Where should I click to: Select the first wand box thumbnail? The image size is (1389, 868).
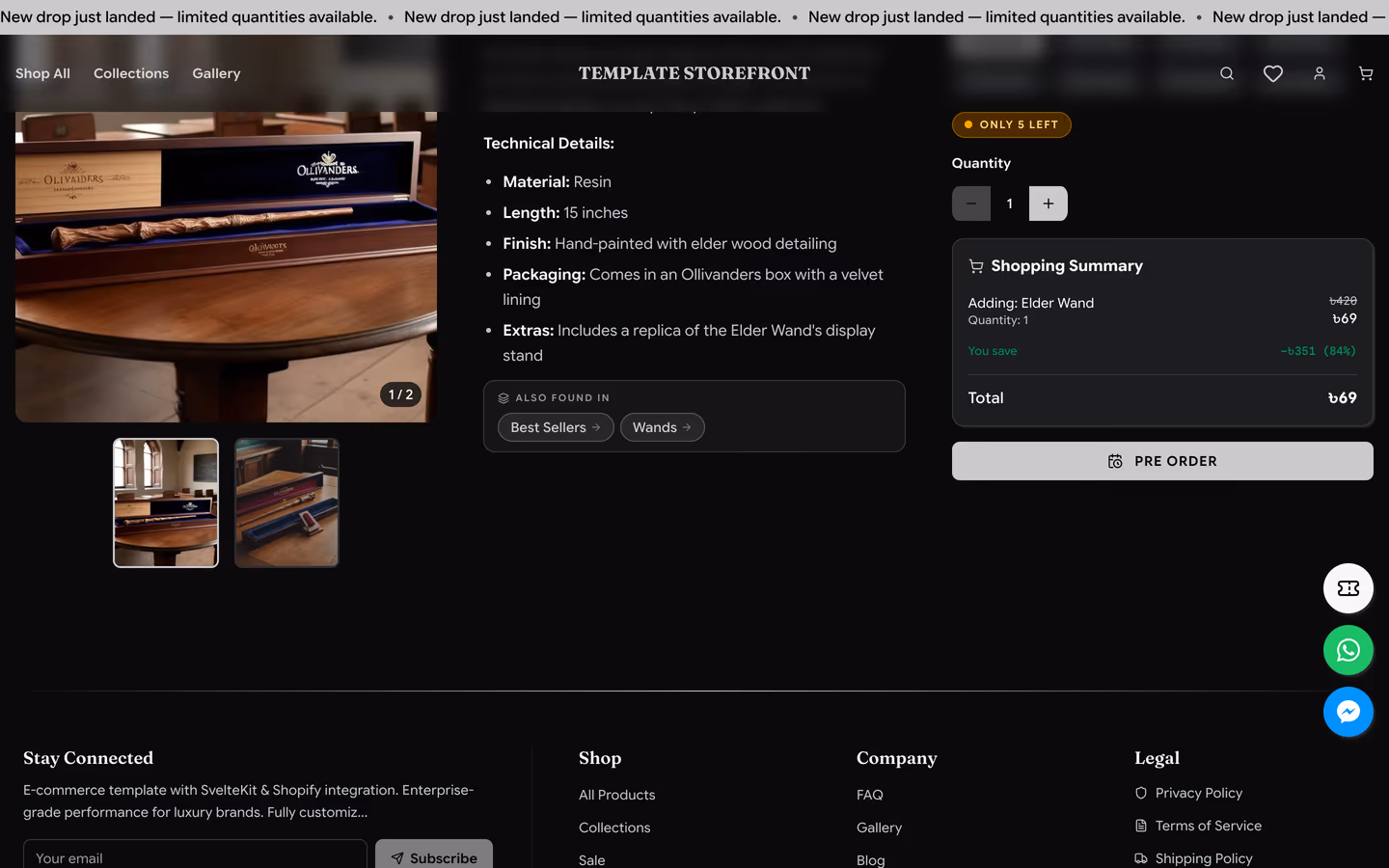click(166, 502)
